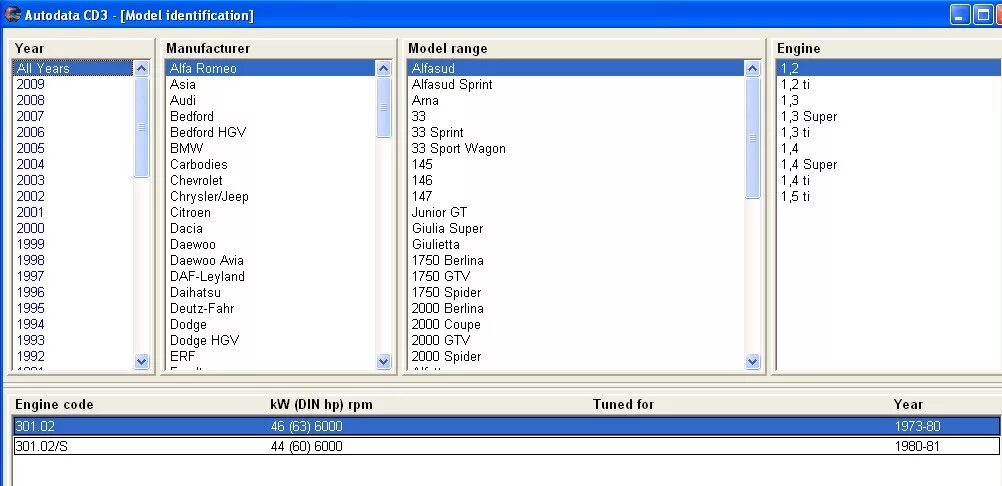Pick BMW manufacturer
The height and width of the screenshot is (486, 1002).
tap(186, 148)
